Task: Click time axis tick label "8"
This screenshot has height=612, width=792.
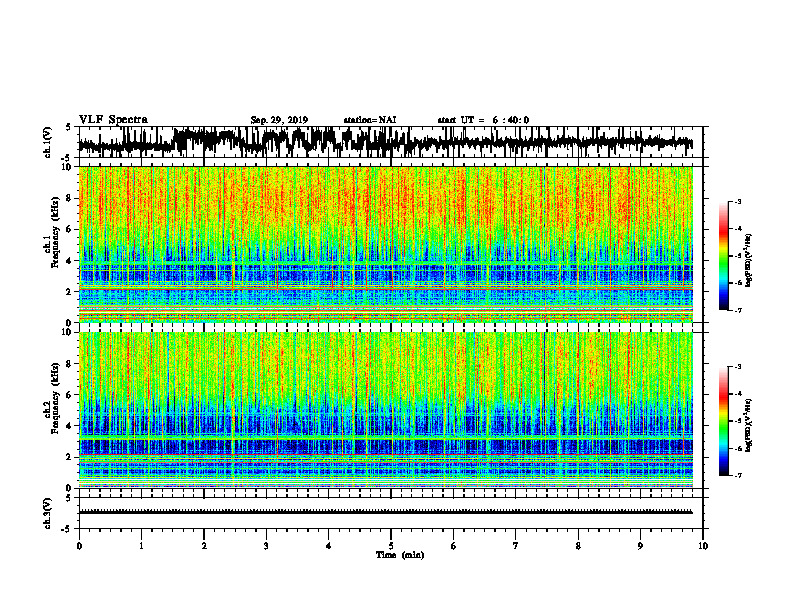Action: coord(578,546)
